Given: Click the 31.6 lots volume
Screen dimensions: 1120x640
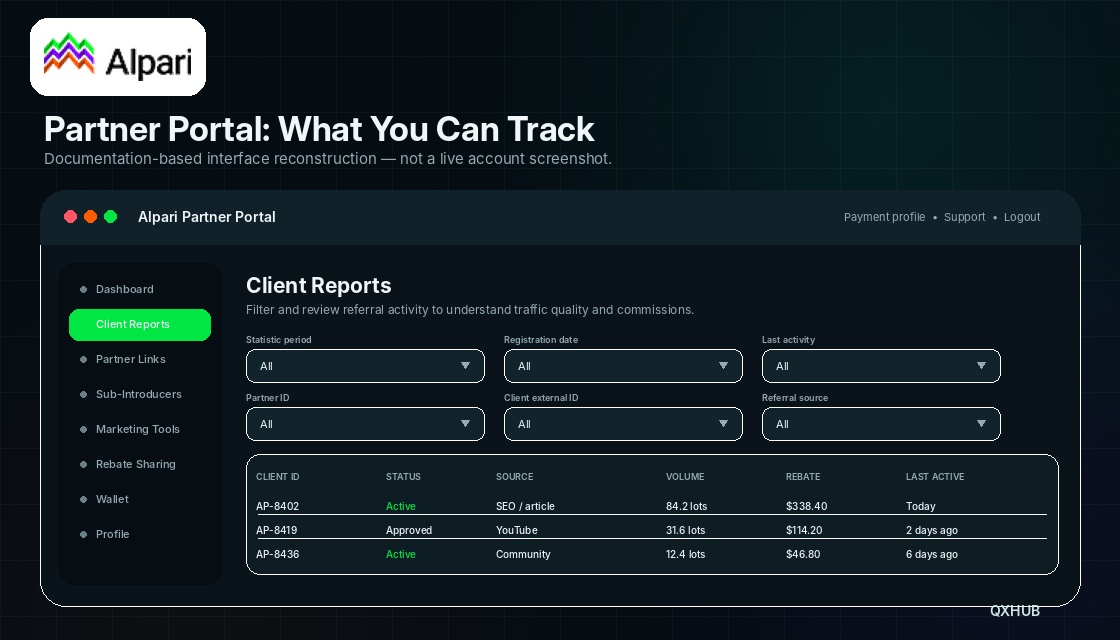Looking at the screenshot, I should click(x=685, y=530).
